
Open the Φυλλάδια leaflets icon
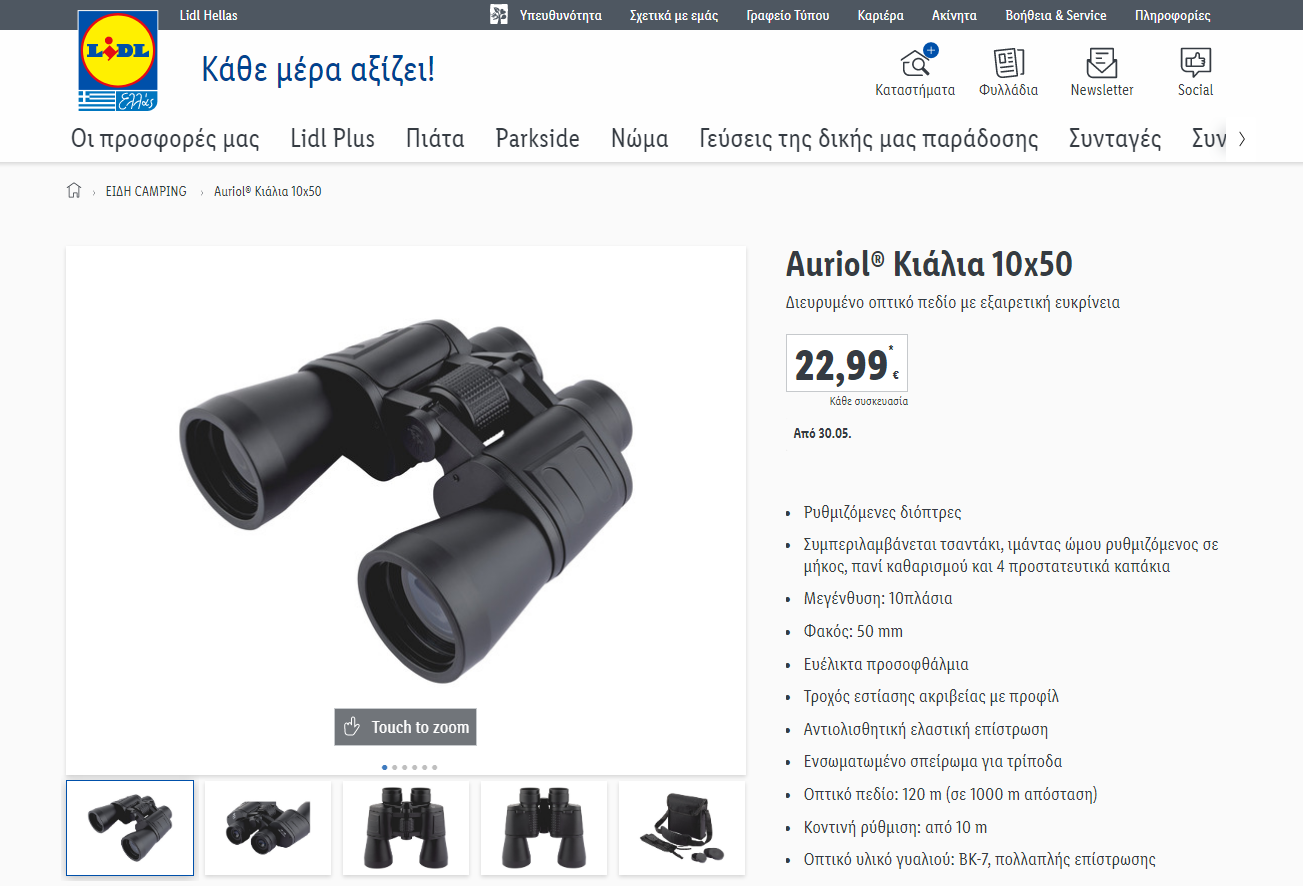point(1009,63)
